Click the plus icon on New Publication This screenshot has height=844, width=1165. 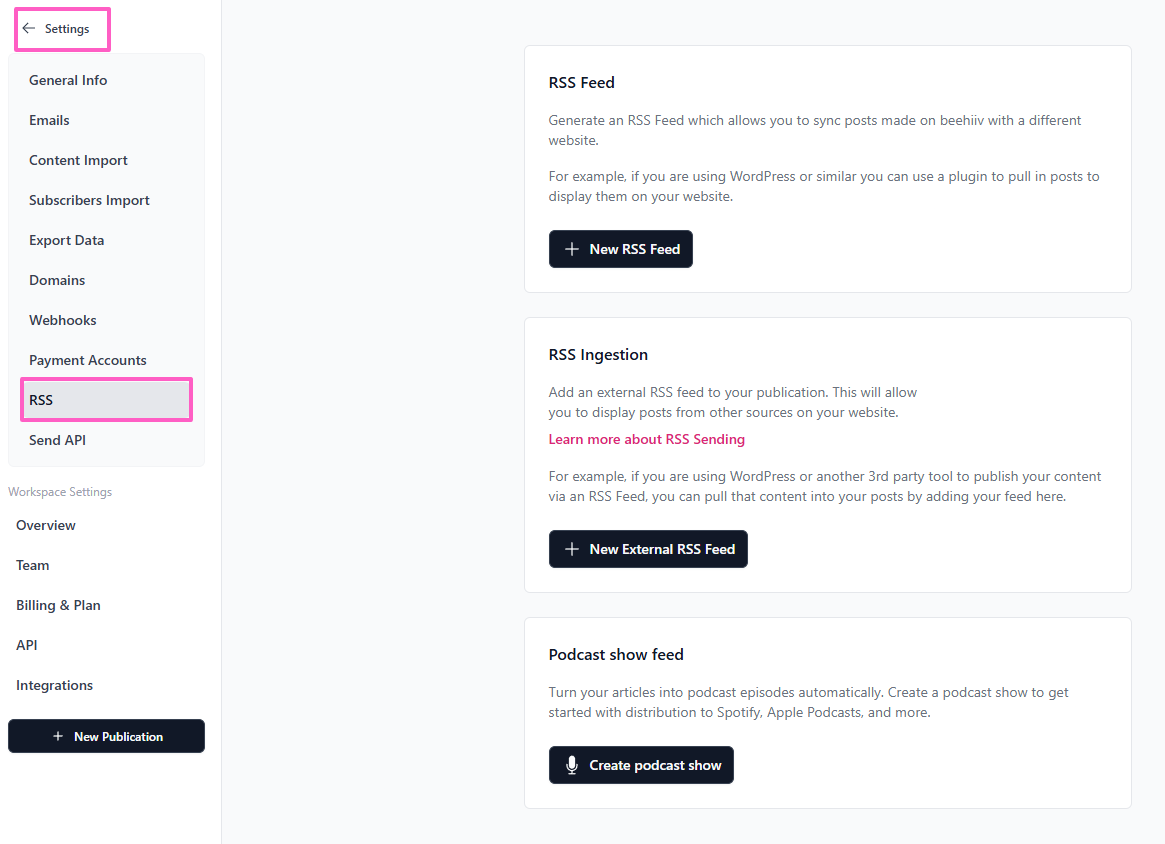(x=58, y=736)
